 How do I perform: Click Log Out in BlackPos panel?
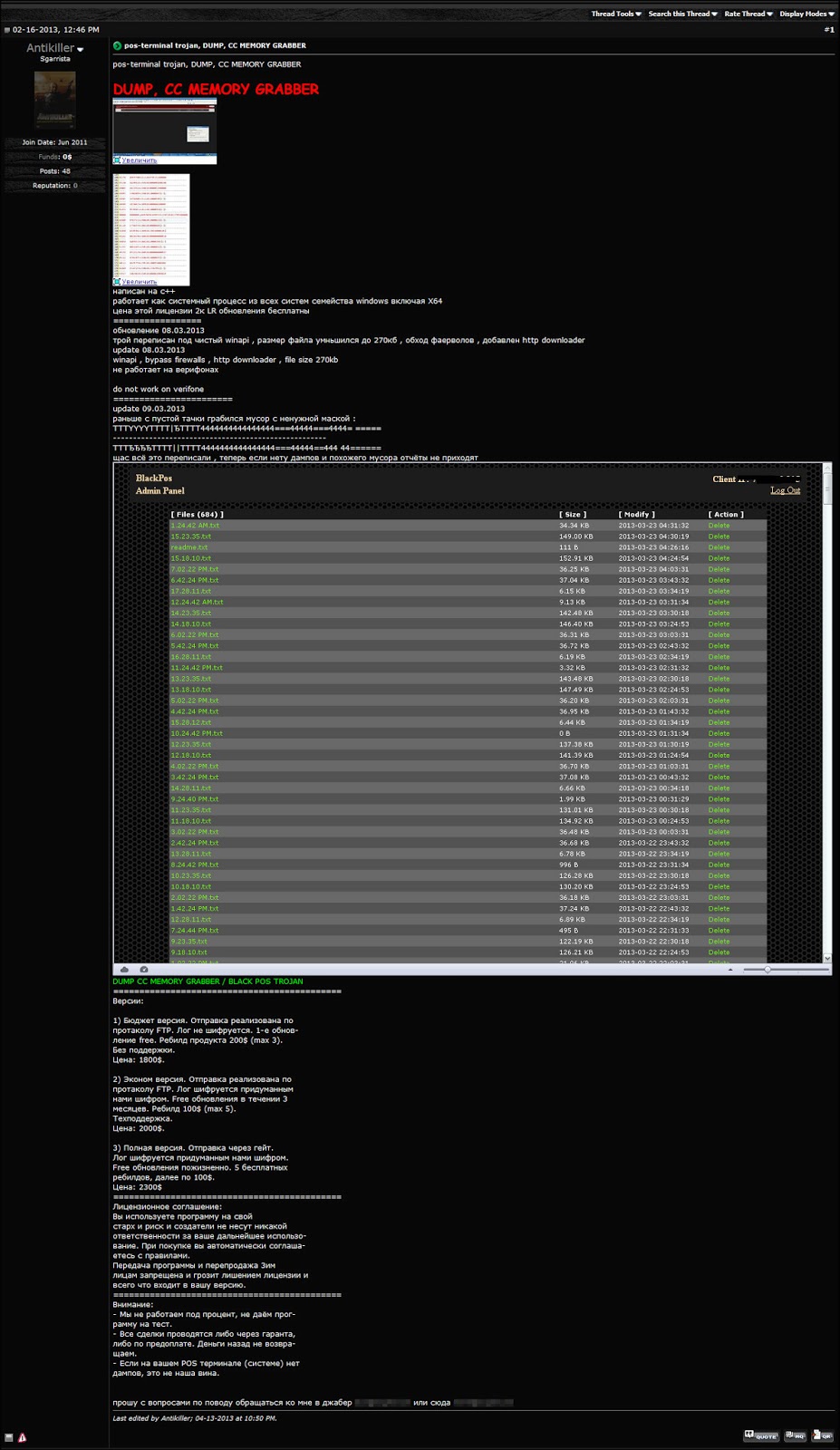click(785, 490)
